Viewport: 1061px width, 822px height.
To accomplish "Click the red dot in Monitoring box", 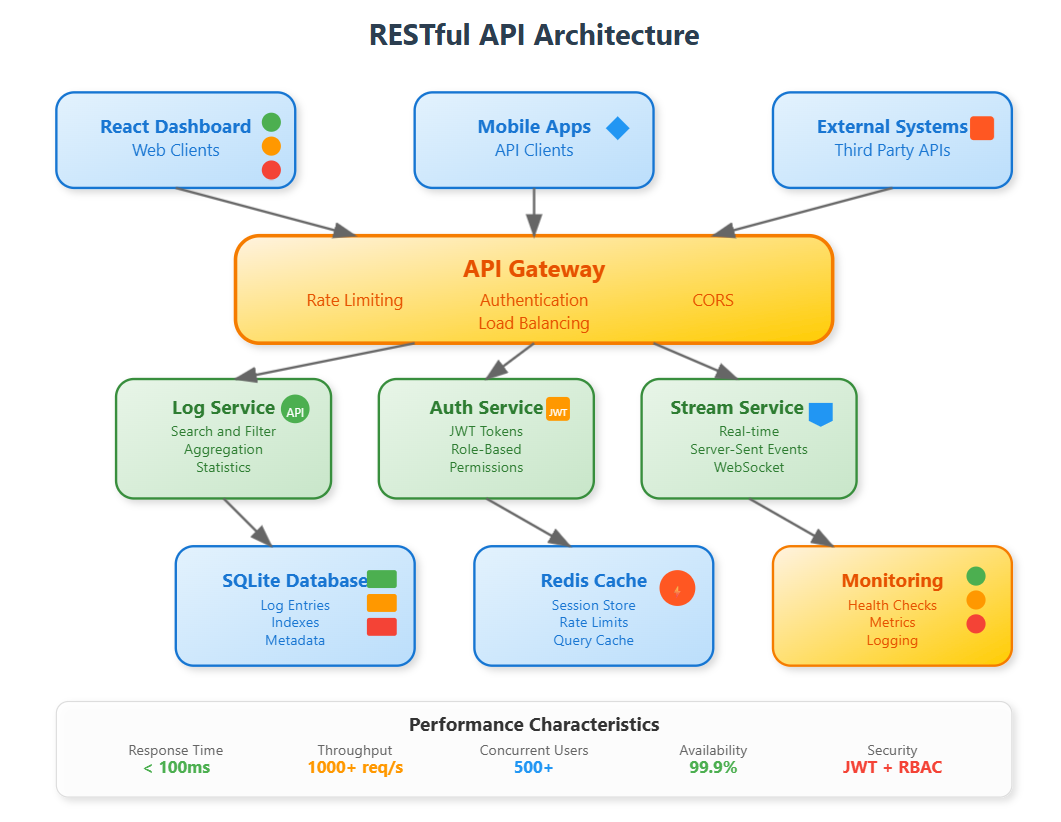I will pos(976,624).
